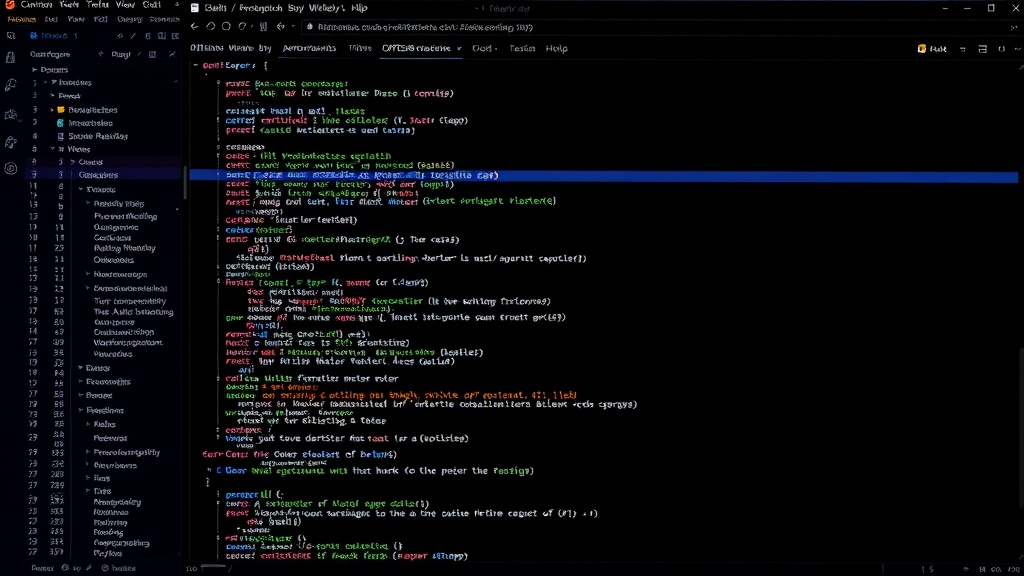The image size is (1024, 576).
Task: Click the orange-icon run button in top-right toolbar
Action: pos(932,49)
